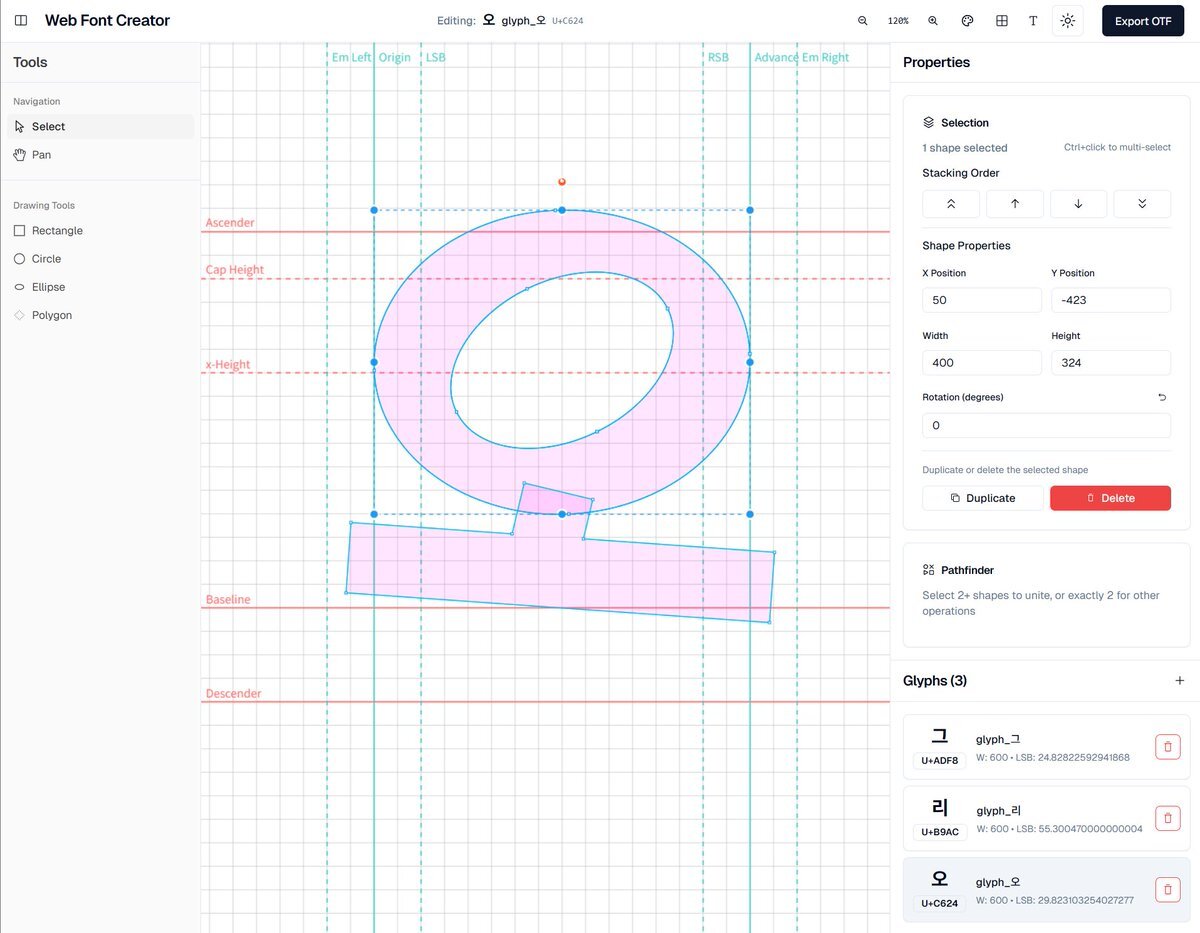Screen dimensions: 1200x933
Task: Switch light/dark theme
Action: coord(1068,20)
